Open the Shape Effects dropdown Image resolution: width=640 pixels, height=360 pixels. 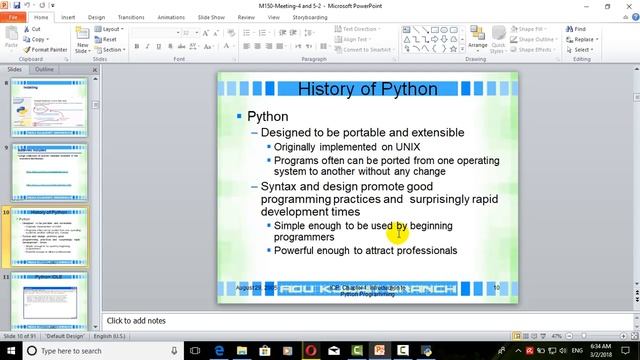click(533, 49)
